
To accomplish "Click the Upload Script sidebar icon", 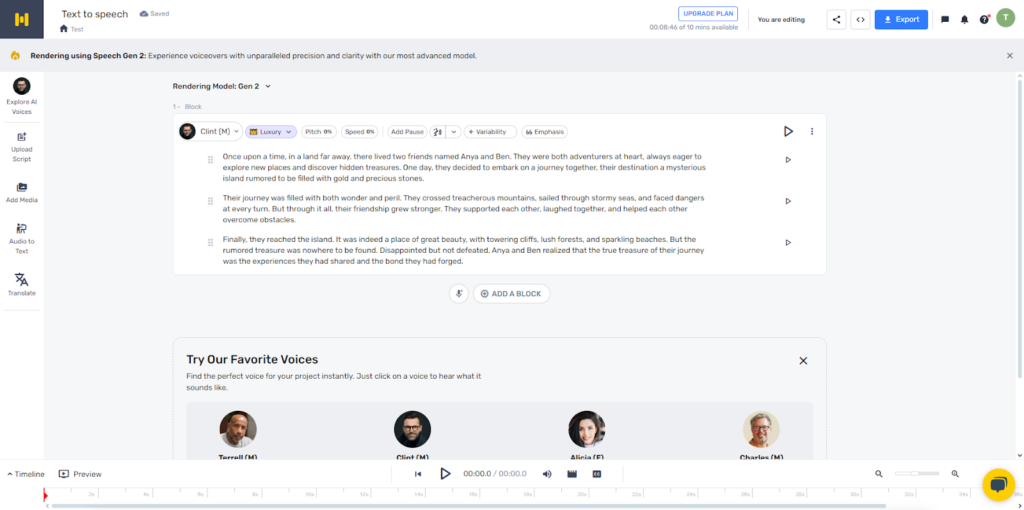I will (x=21, y=145).
